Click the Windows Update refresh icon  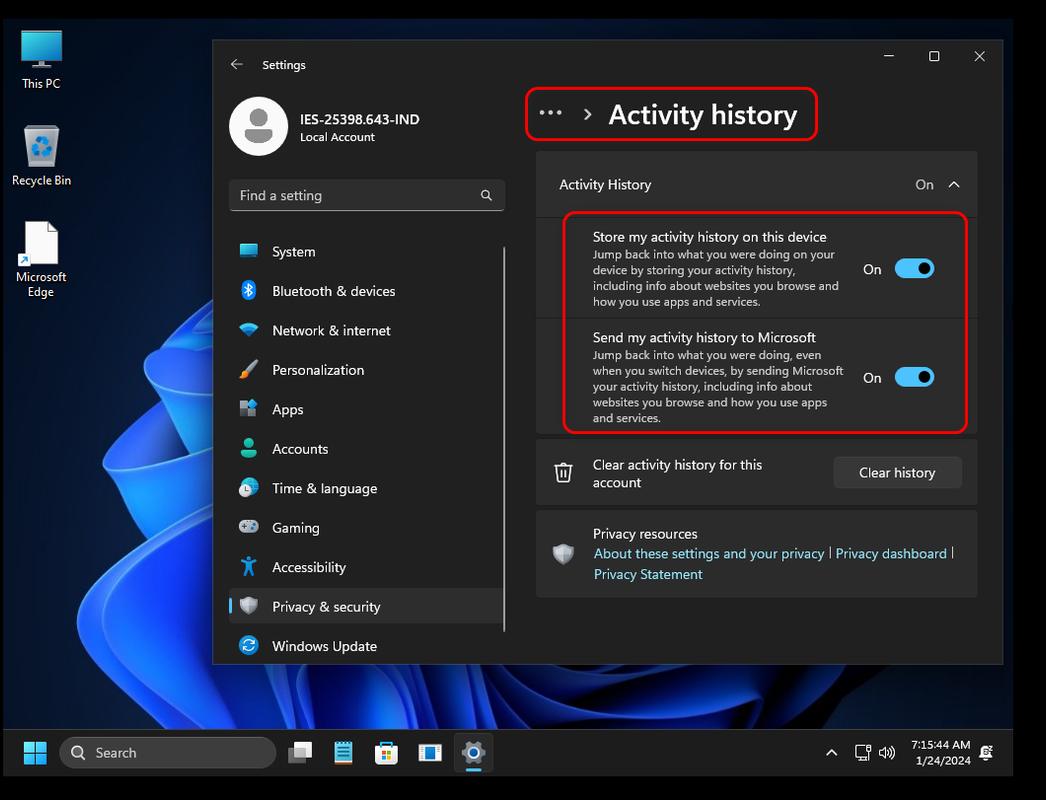click(249, 645)
